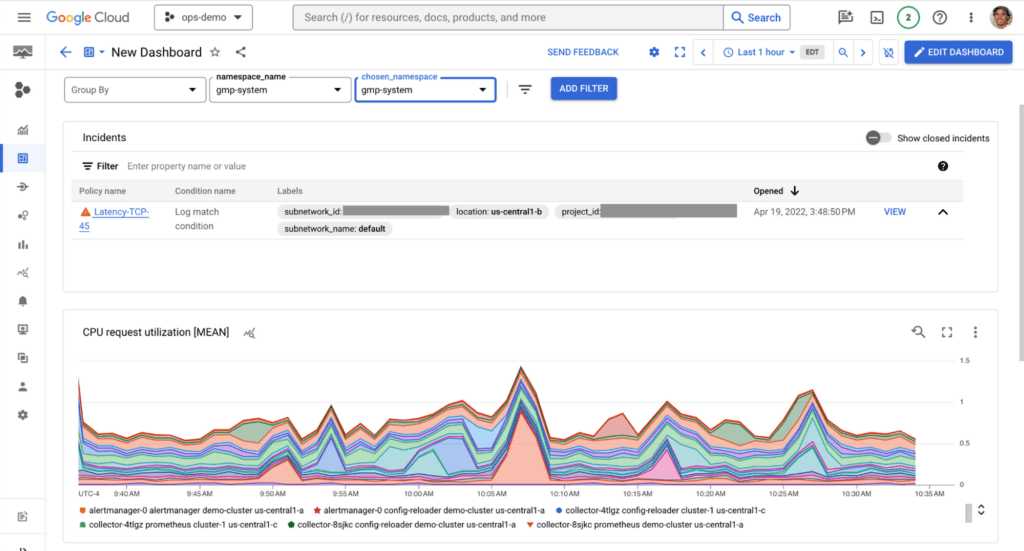Toggle Show closed incidents switch

pos(878,138)
